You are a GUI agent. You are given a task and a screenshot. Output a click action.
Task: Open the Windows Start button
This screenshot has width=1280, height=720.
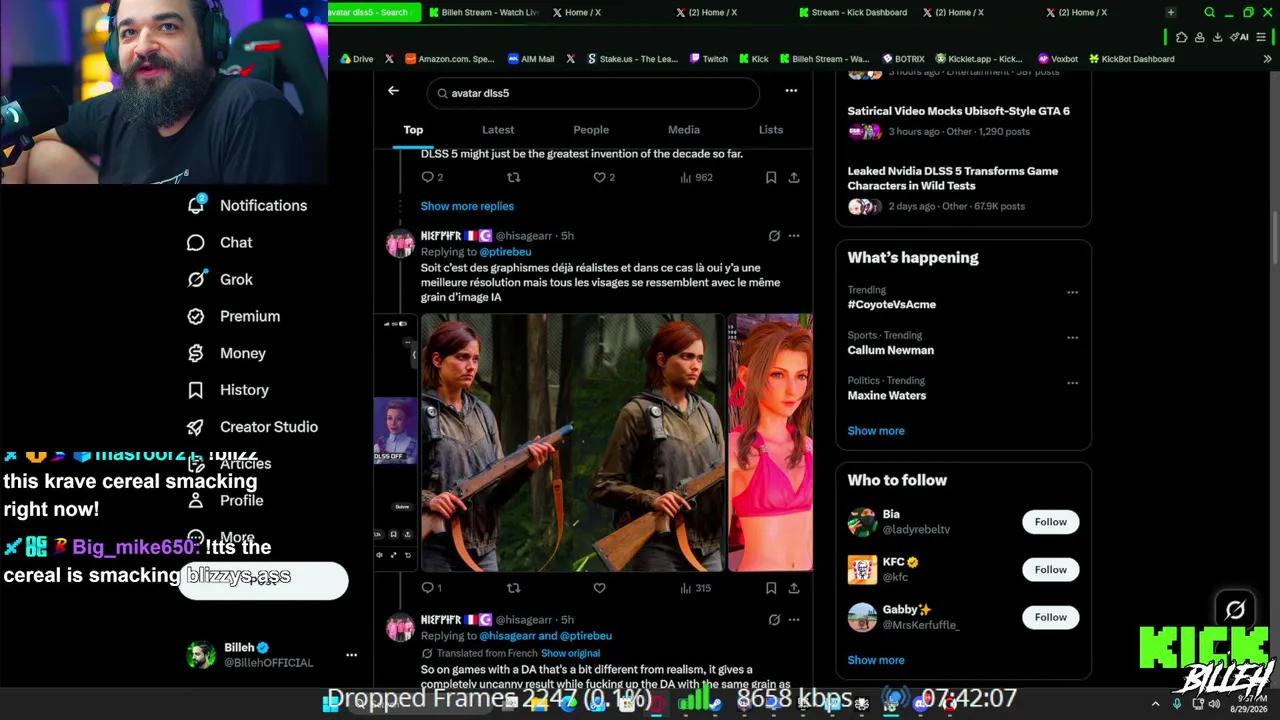[331, 703]
